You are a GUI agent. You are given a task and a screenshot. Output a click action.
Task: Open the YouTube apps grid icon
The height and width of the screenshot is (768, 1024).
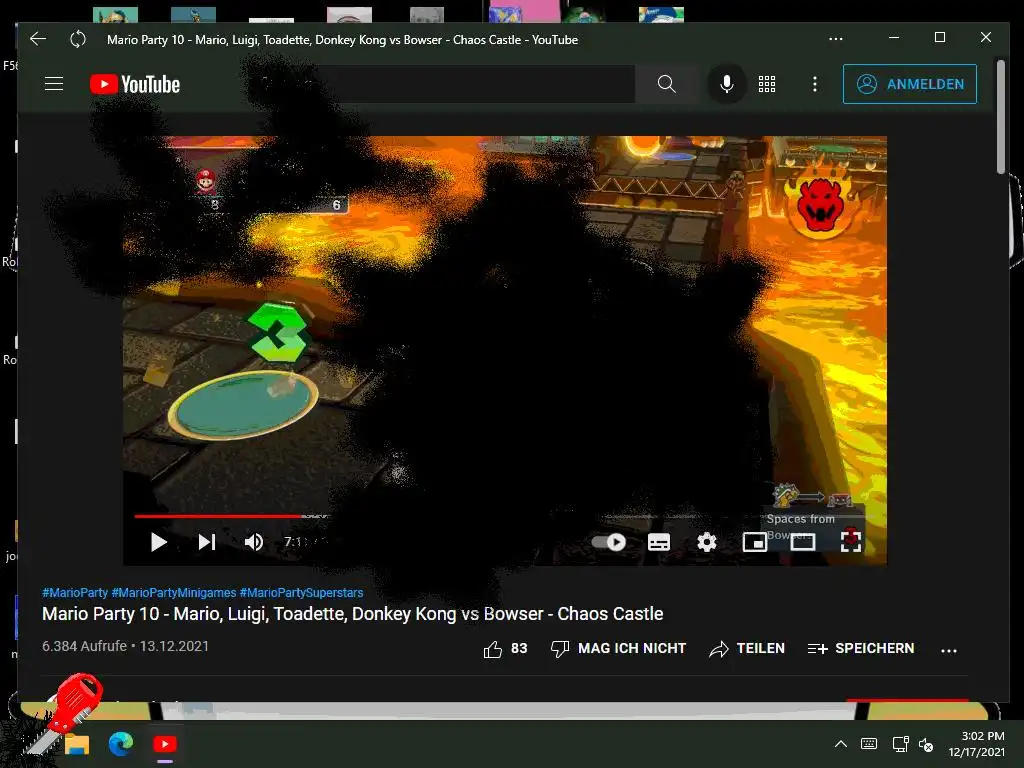(x=767, y=84)
